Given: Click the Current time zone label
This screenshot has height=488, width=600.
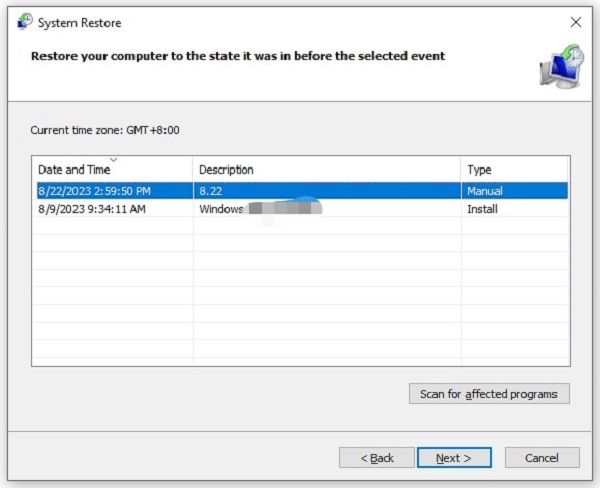Looking at the screenshot, I should point(106,130).
